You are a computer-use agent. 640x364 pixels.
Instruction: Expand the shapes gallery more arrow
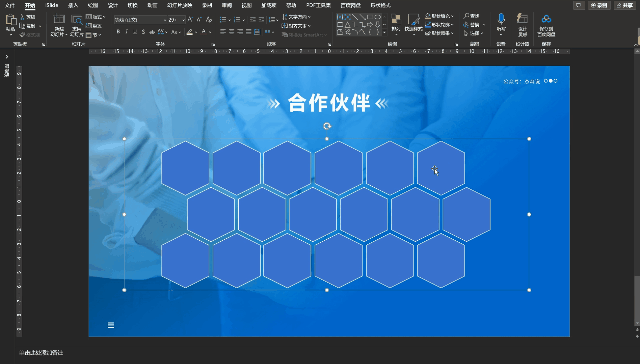coord(384,32)
